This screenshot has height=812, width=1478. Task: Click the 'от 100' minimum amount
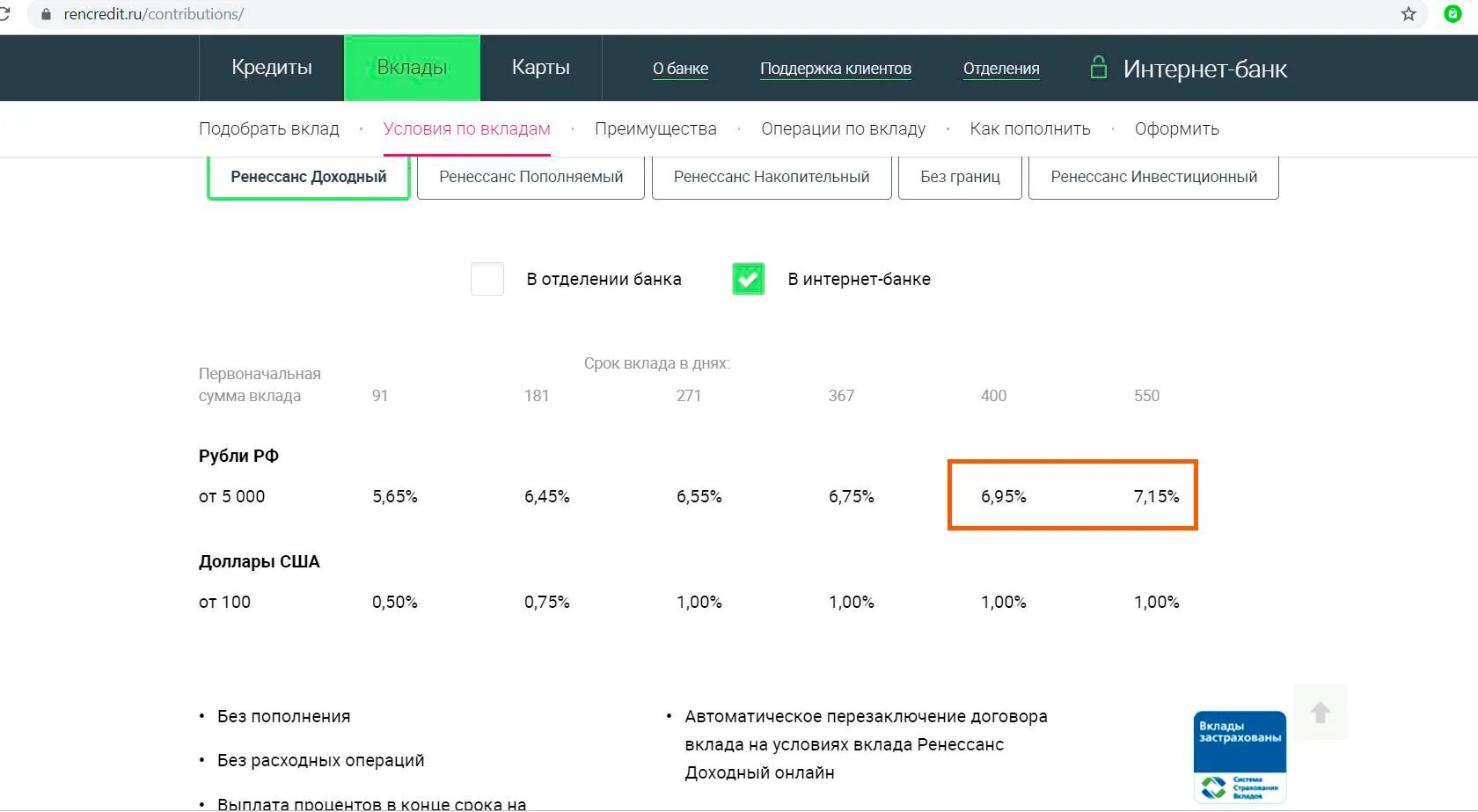pos(225,602)
